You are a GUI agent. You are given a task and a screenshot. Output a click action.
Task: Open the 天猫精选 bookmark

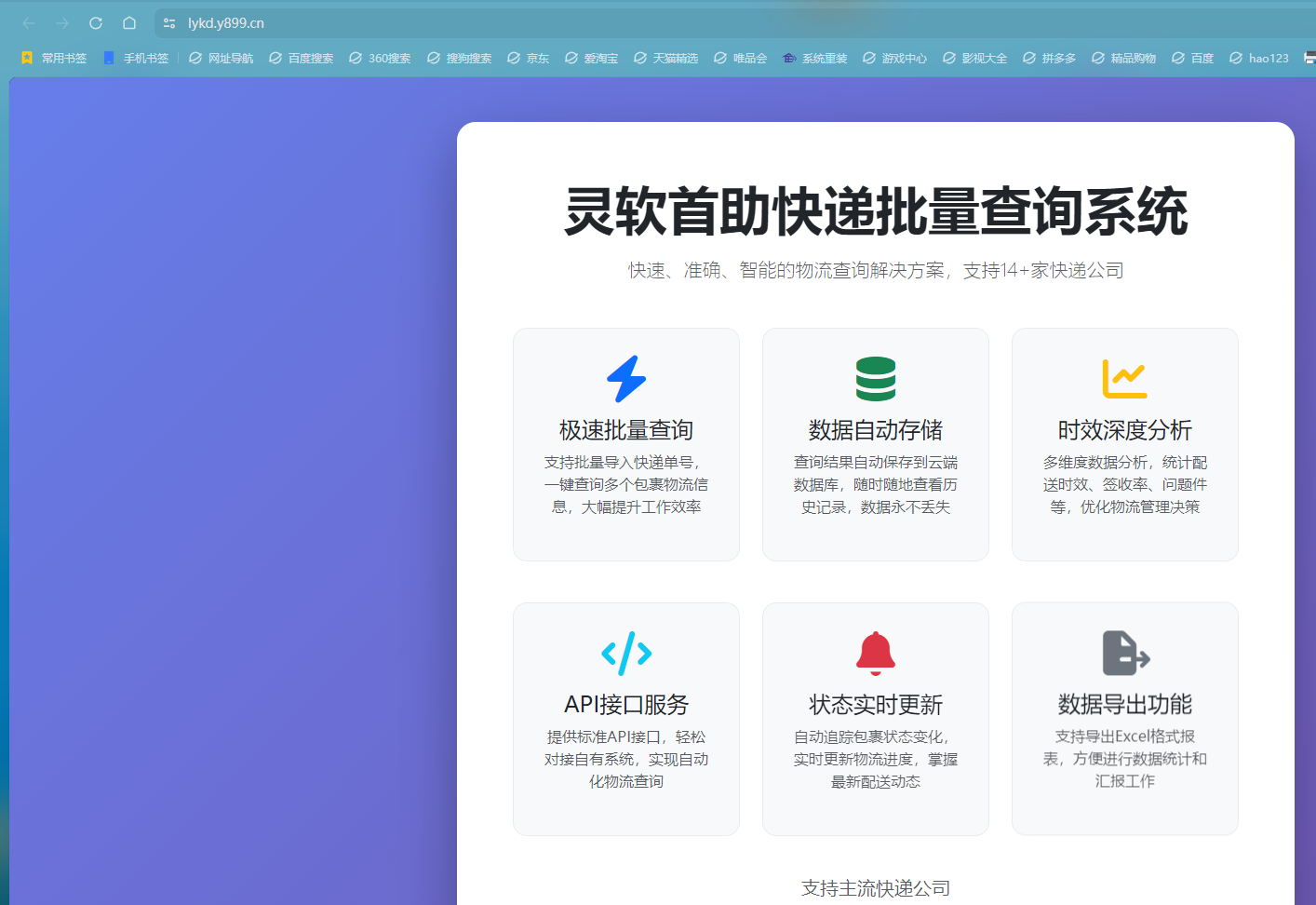tap(666, 58)
